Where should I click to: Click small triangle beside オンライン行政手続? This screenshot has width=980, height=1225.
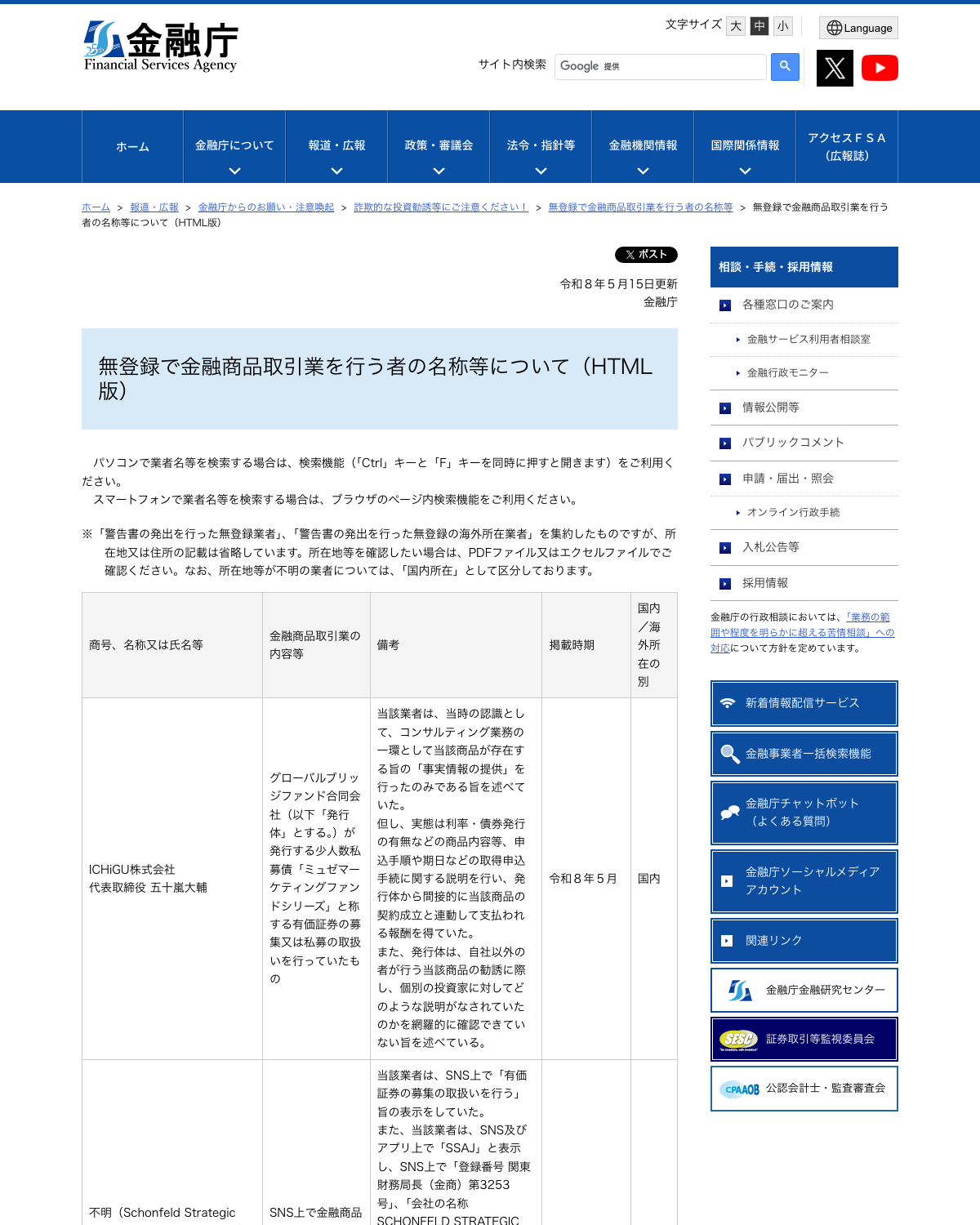click(x=738, y=513)
